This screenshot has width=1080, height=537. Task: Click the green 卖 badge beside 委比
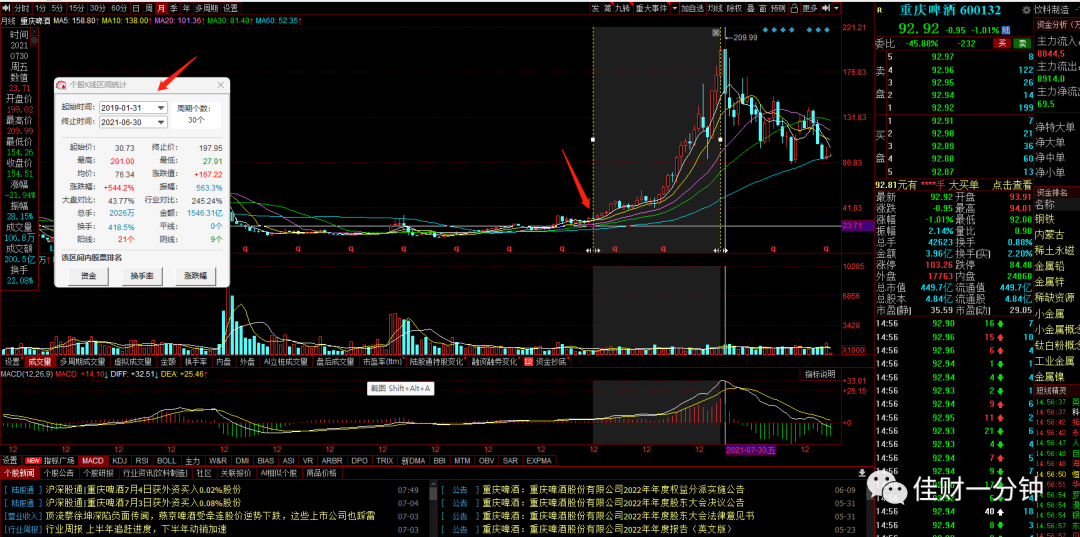point(1021,43)
